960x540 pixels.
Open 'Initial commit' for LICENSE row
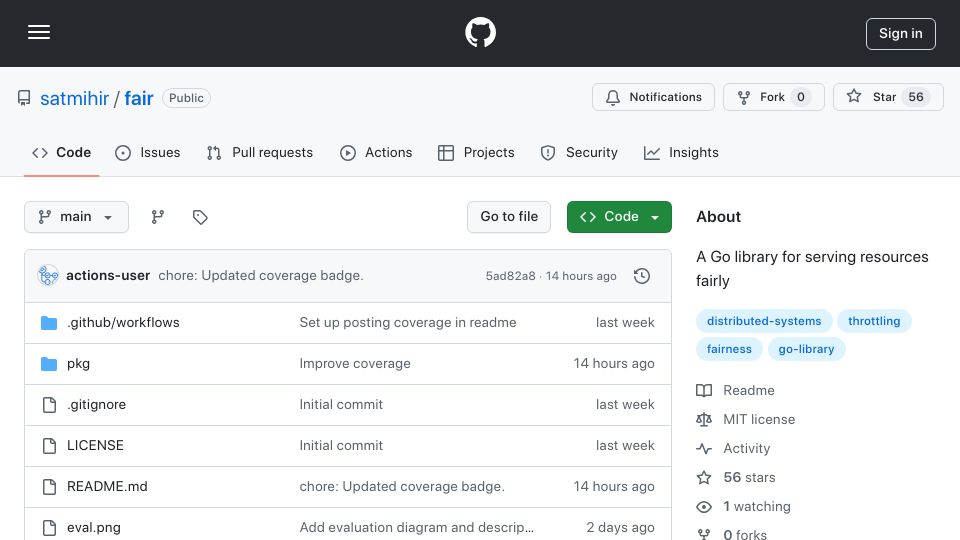pos(341,446)
